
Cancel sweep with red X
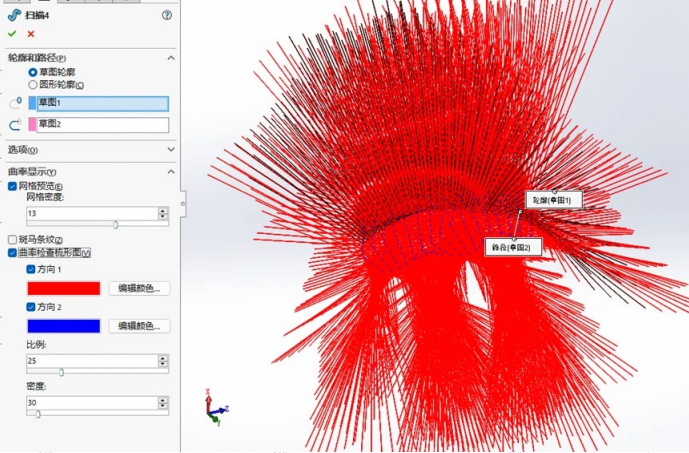click(x=31, y=34)
